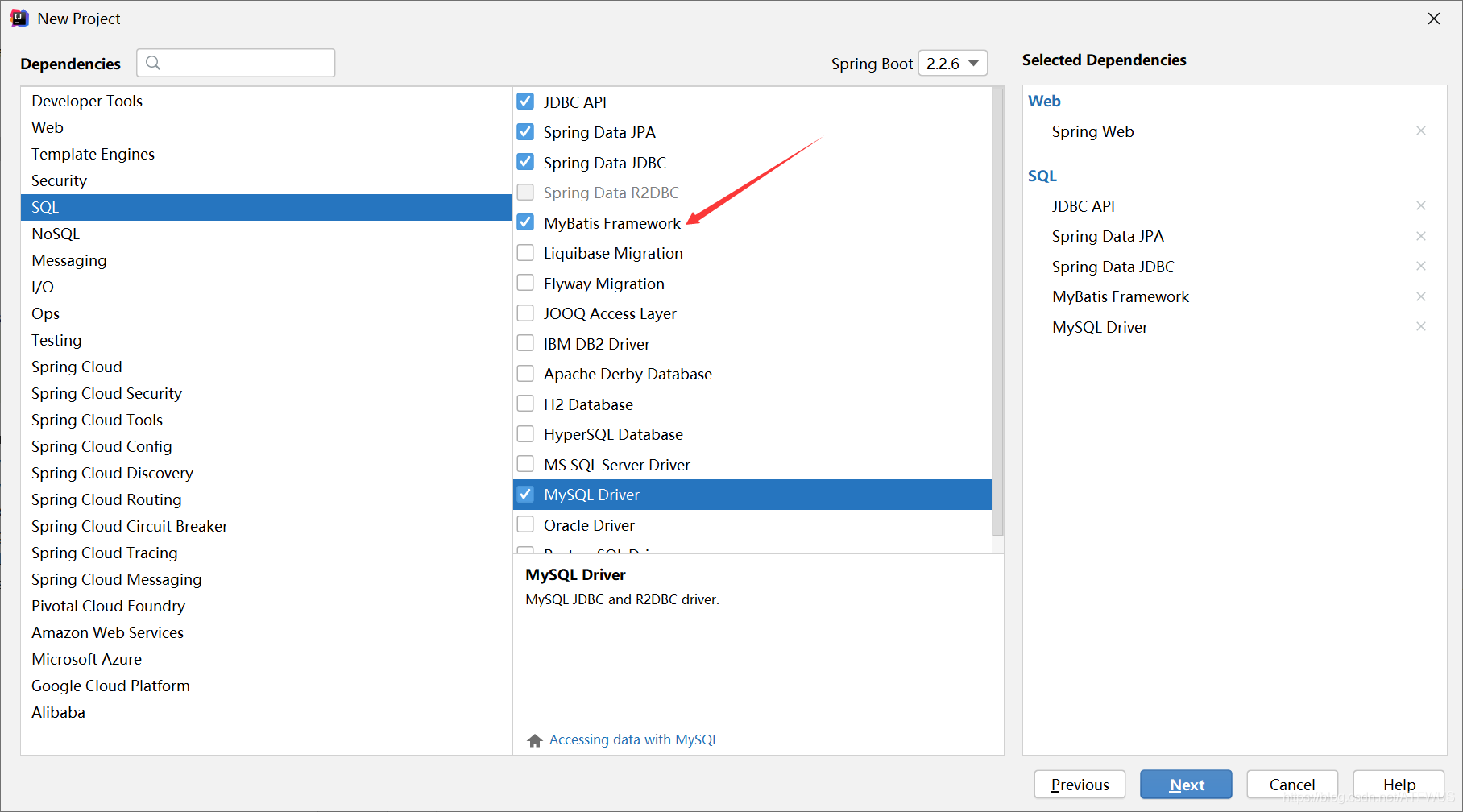Check Oracle Driver checkbox

click(525, 524)
